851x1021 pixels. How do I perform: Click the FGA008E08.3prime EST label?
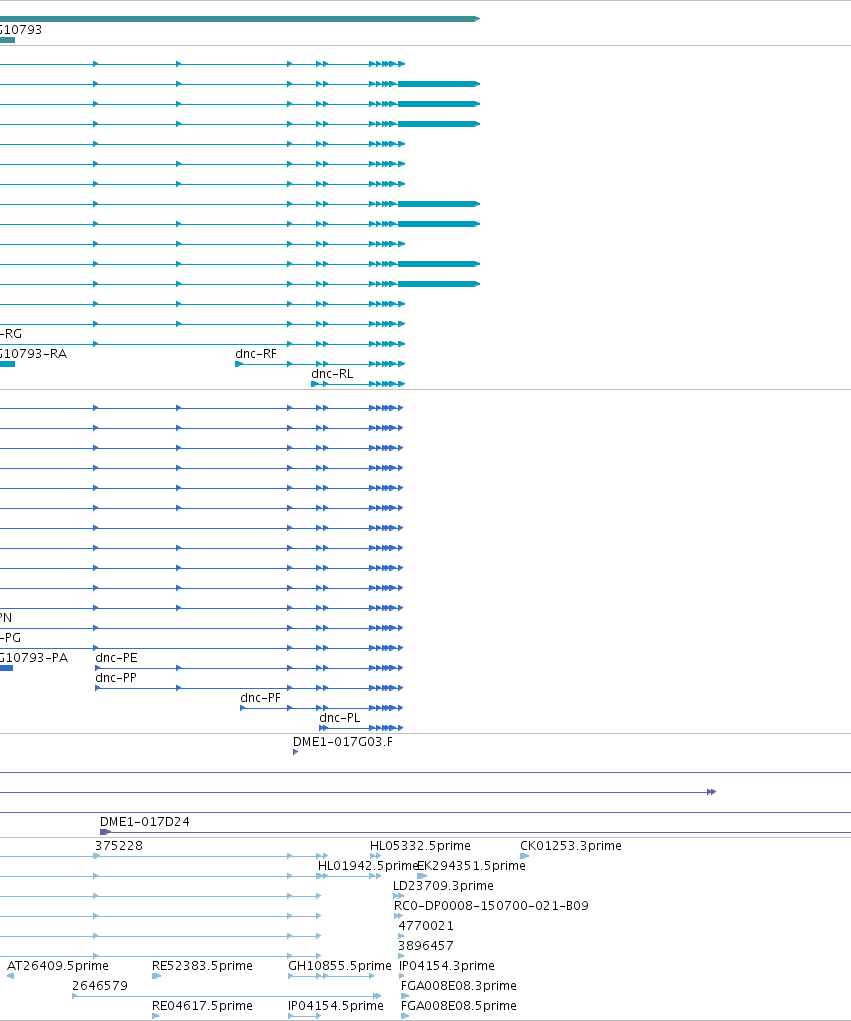[458, 986]
